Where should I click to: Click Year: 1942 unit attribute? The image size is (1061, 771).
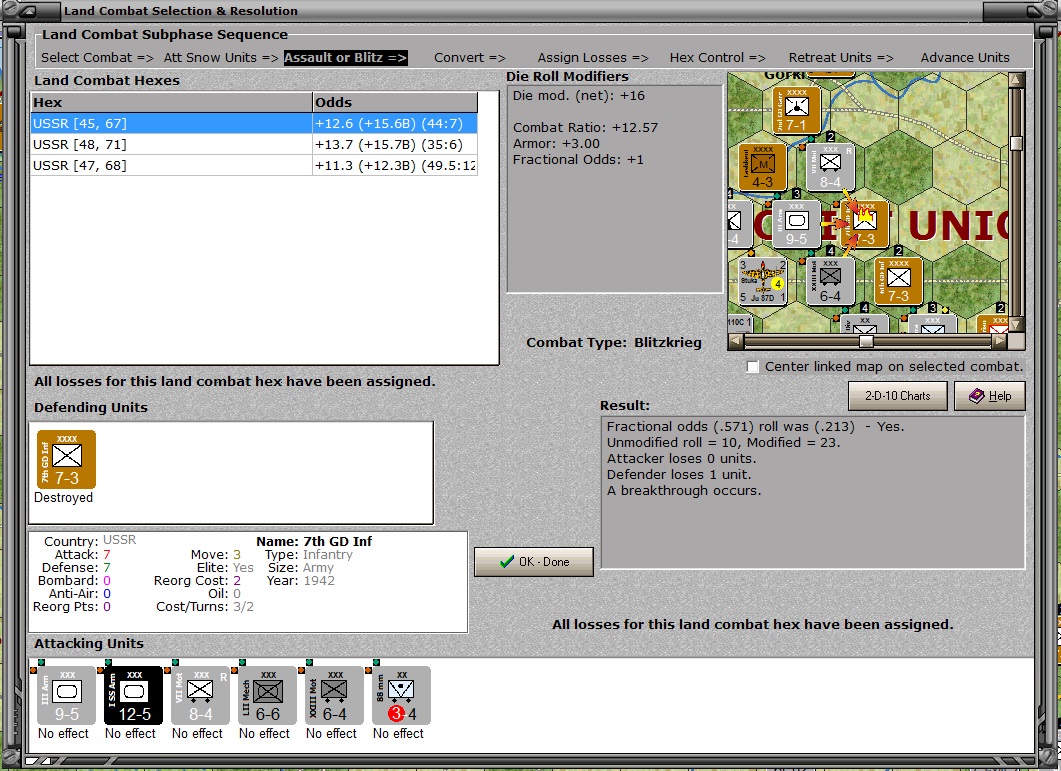tap(300, 580)
